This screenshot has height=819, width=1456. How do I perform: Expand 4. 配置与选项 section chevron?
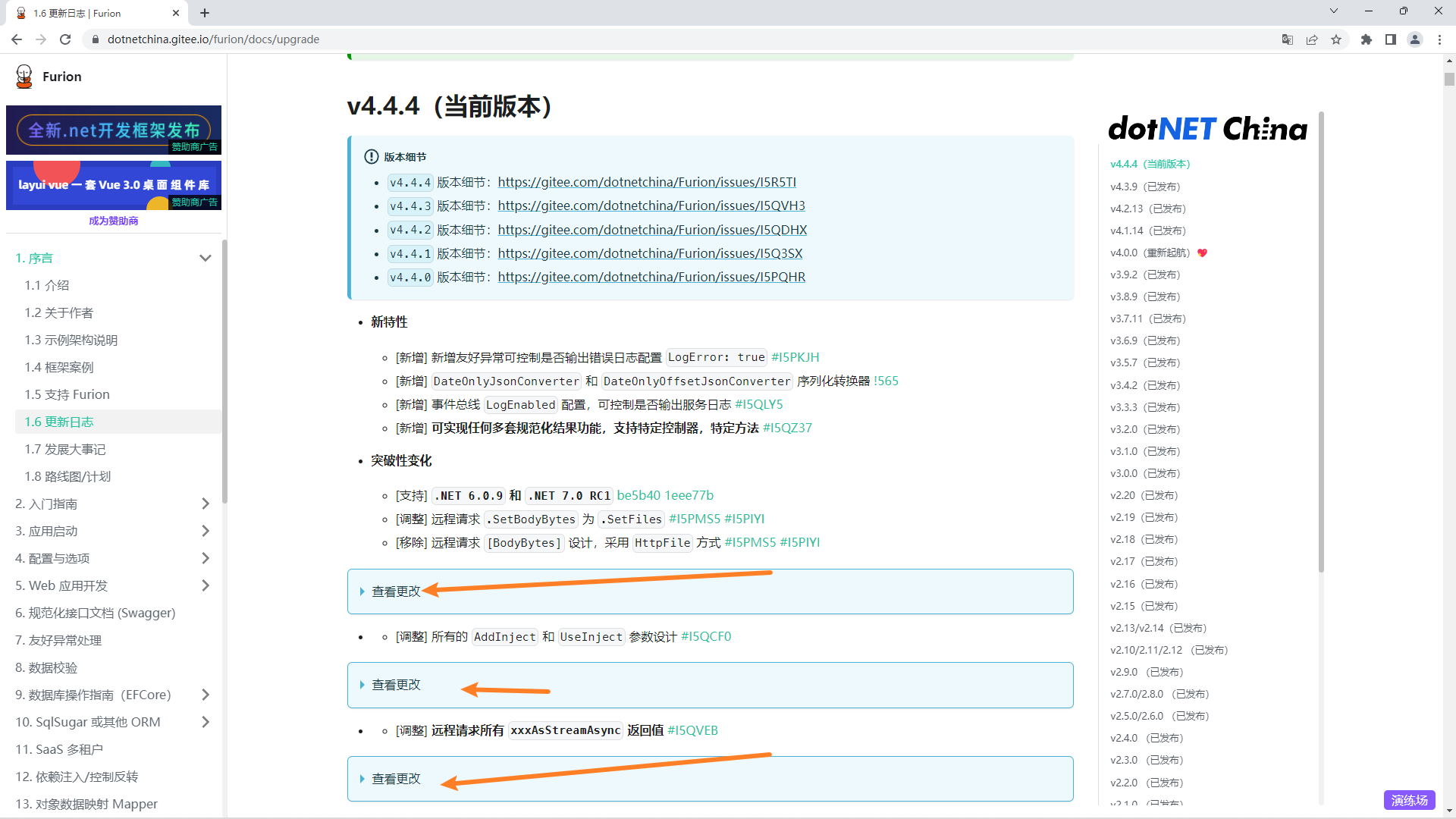205,558
